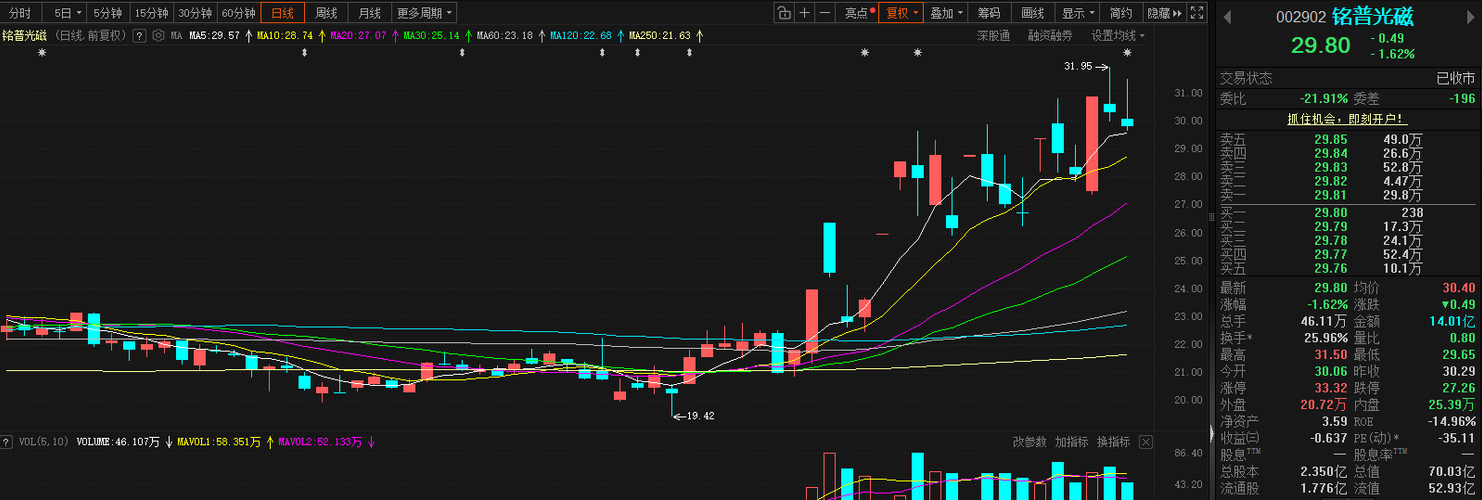Click 买五 price 29.76 row

[1347, 268]
